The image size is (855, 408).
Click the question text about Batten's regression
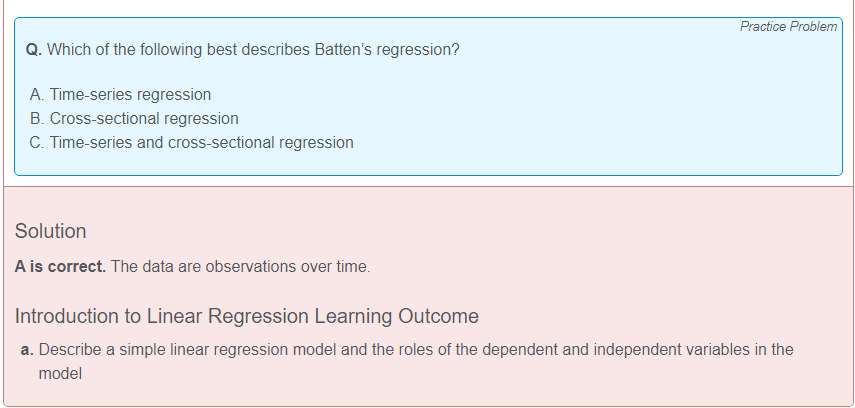click(x=243, y=50)
